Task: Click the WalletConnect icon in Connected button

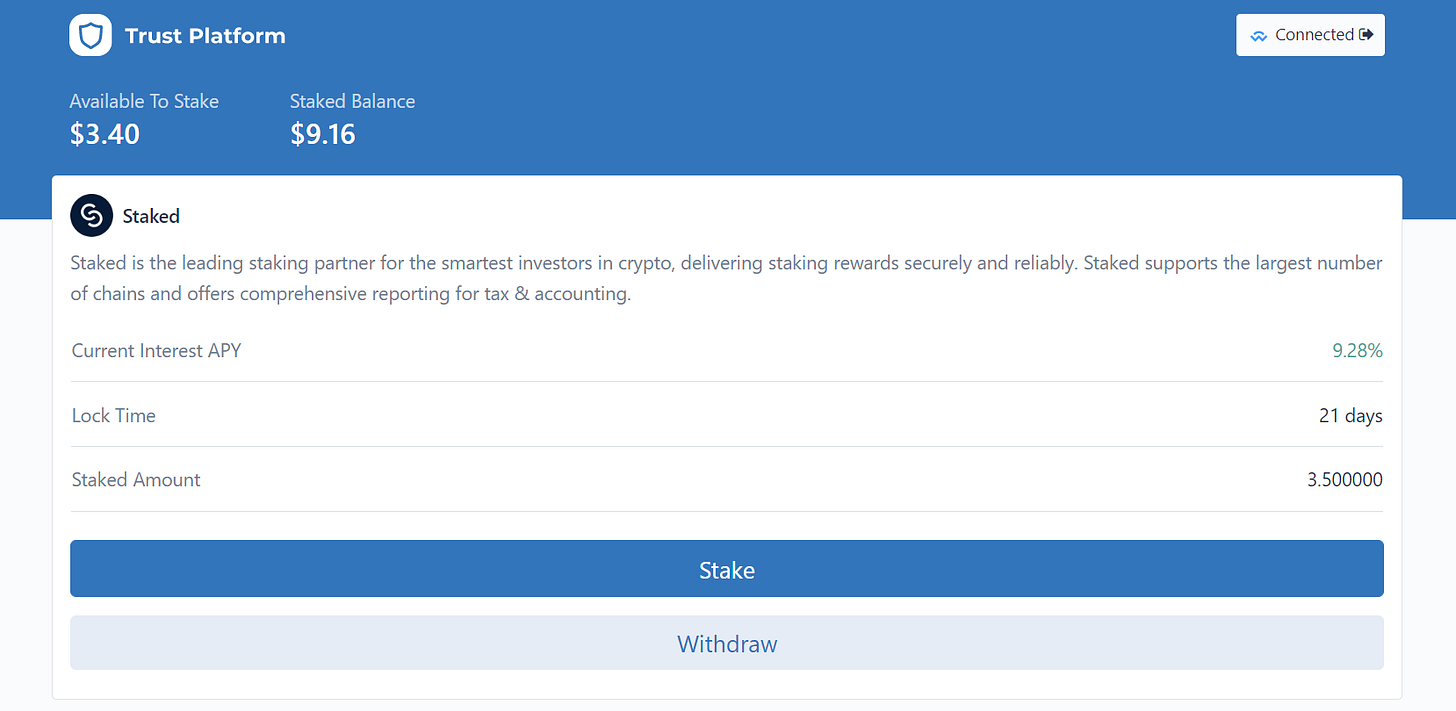Action: (x=1259, y=36)
